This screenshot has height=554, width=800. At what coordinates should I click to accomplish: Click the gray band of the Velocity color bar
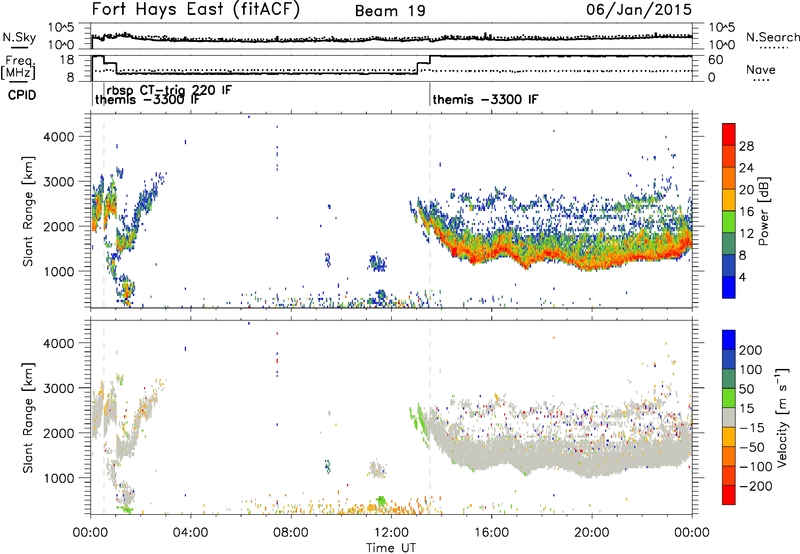tap(729, 418)
